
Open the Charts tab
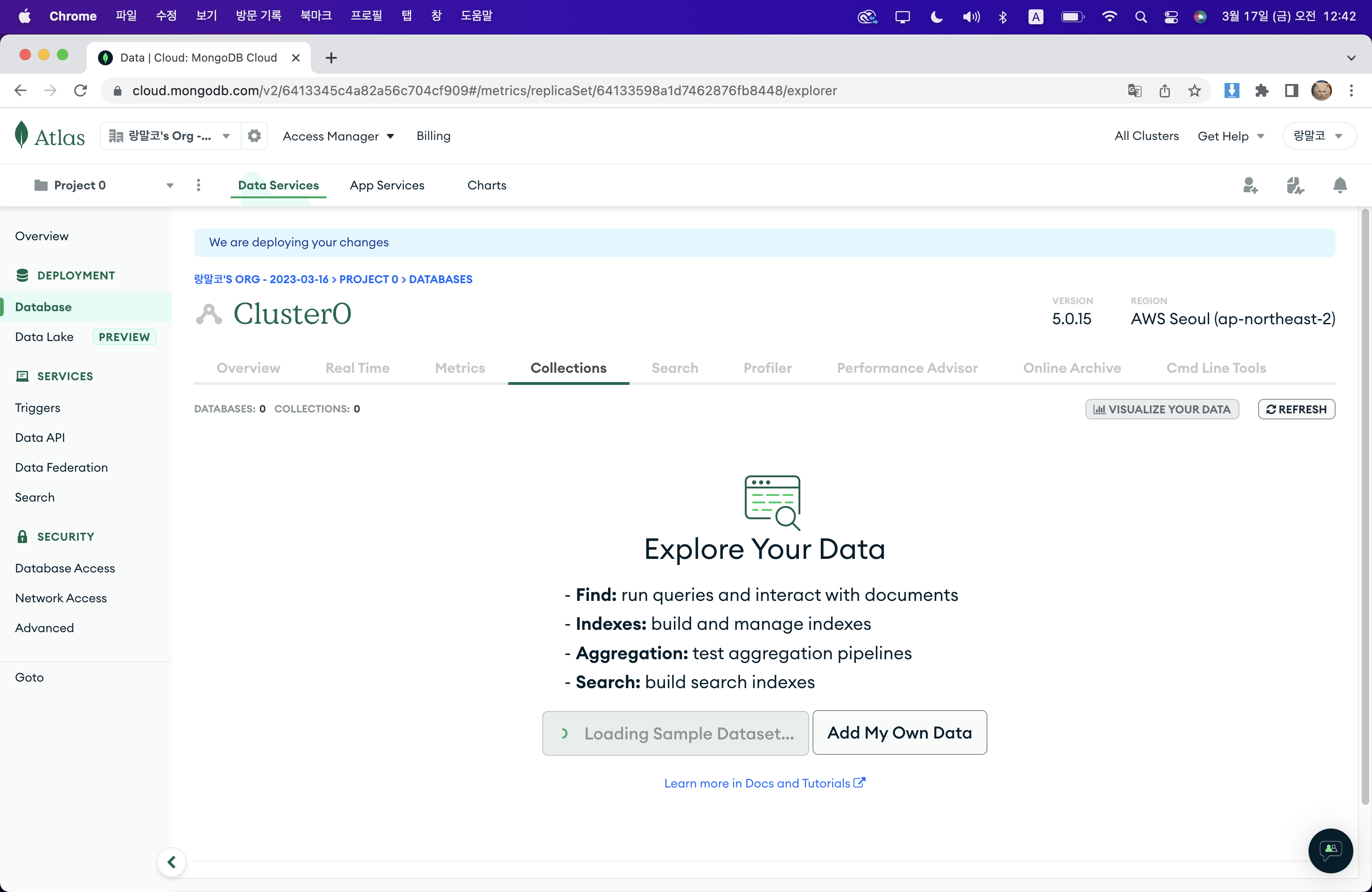(487, 186)
